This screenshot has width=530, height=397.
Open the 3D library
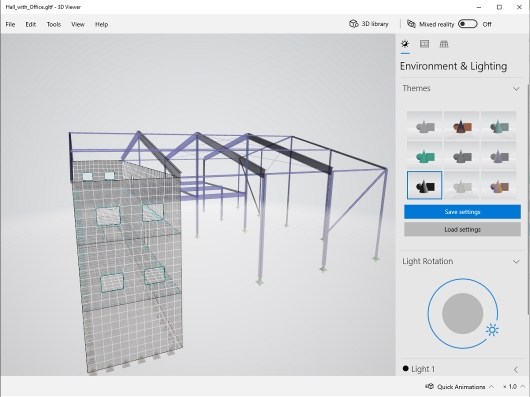coord(369,24)
